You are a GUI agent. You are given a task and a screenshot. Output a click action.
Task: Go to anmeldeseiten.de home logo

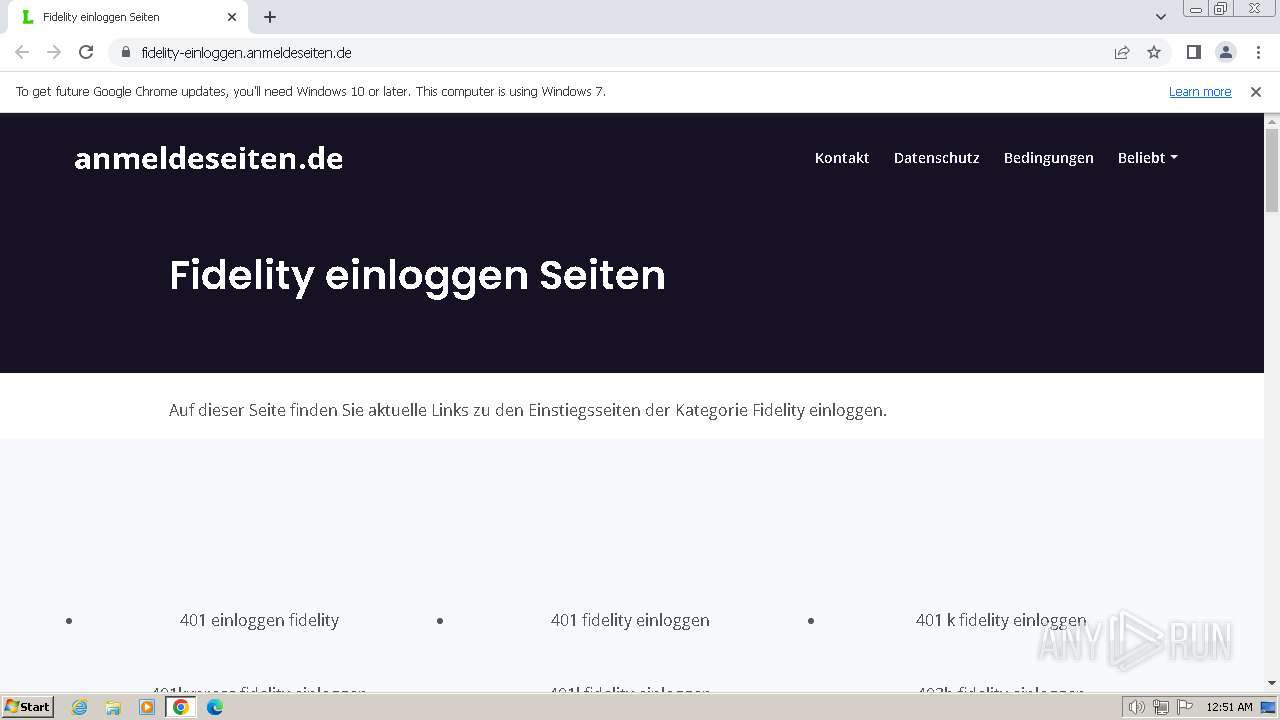point(209,158)
